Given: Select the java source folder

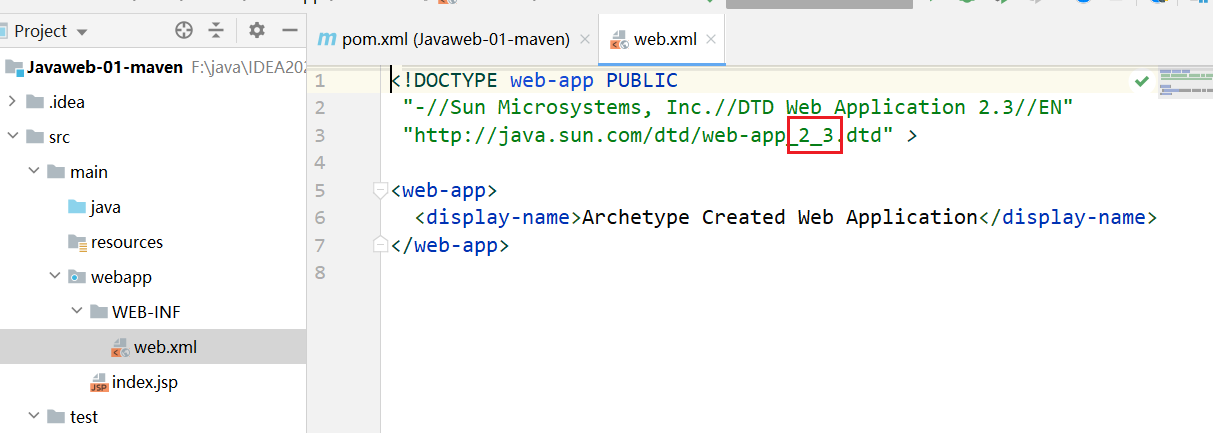Looking at the screenshot, I should (x=105, y=207).
